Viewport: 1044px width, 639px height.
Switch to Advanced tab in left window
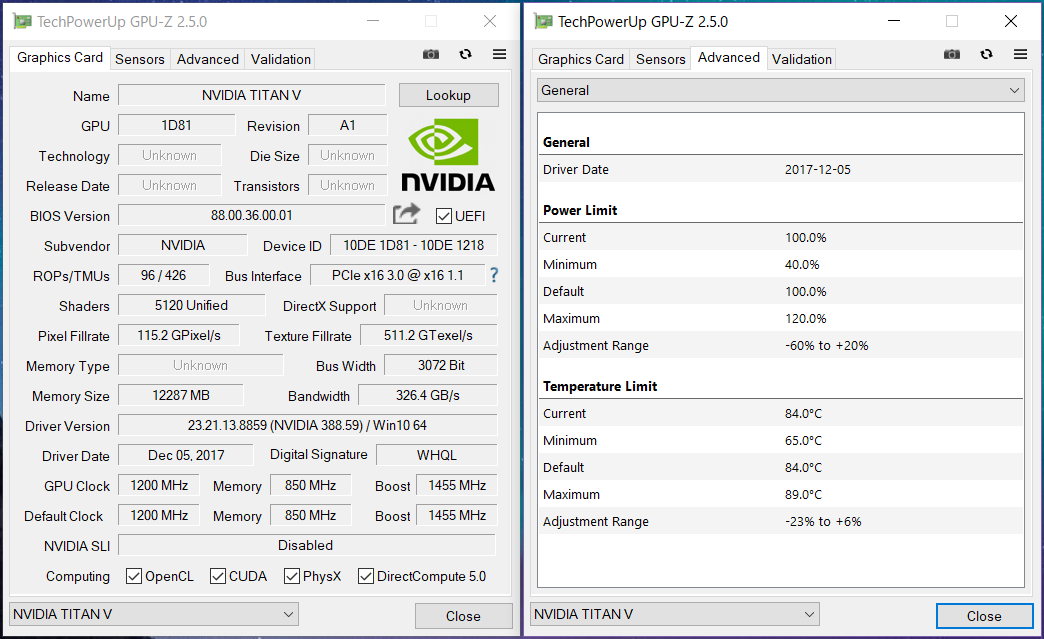[208, 59]
